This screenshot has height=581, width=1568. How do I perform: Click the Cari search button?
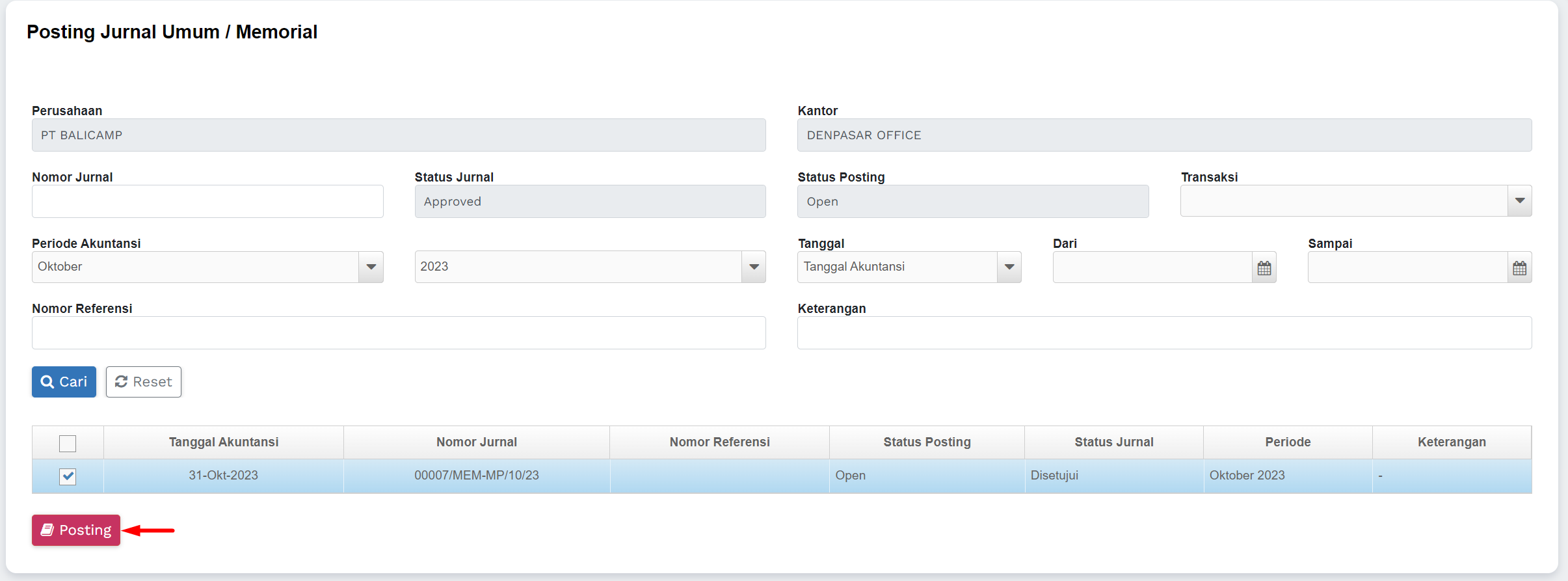coord(64,382)
